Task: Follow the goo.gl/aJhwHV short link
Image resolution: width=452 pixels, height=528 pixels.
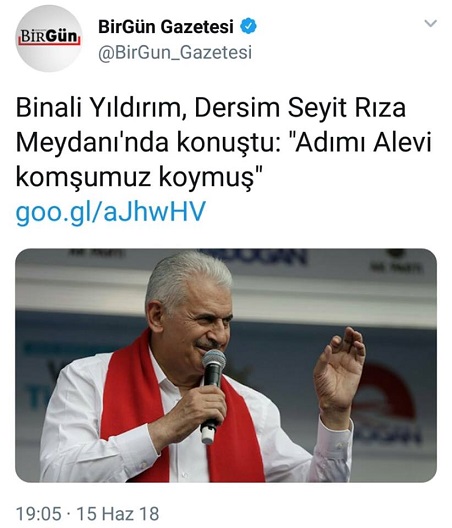Action: [x=110, y=212]
